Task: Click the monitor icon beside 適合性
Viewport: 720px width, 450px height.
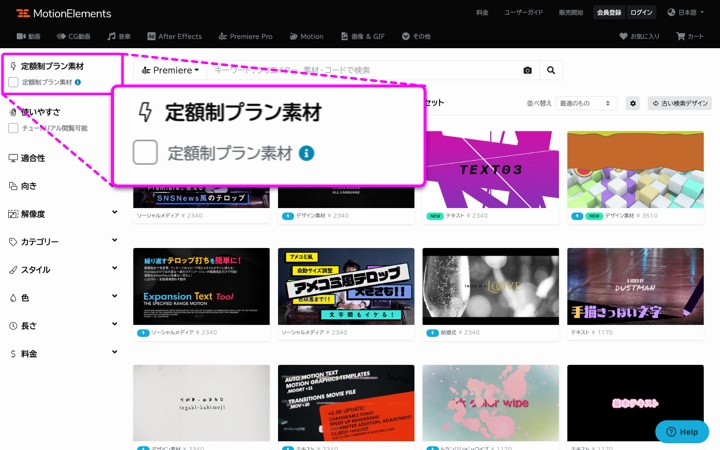Action: (13, 158)
